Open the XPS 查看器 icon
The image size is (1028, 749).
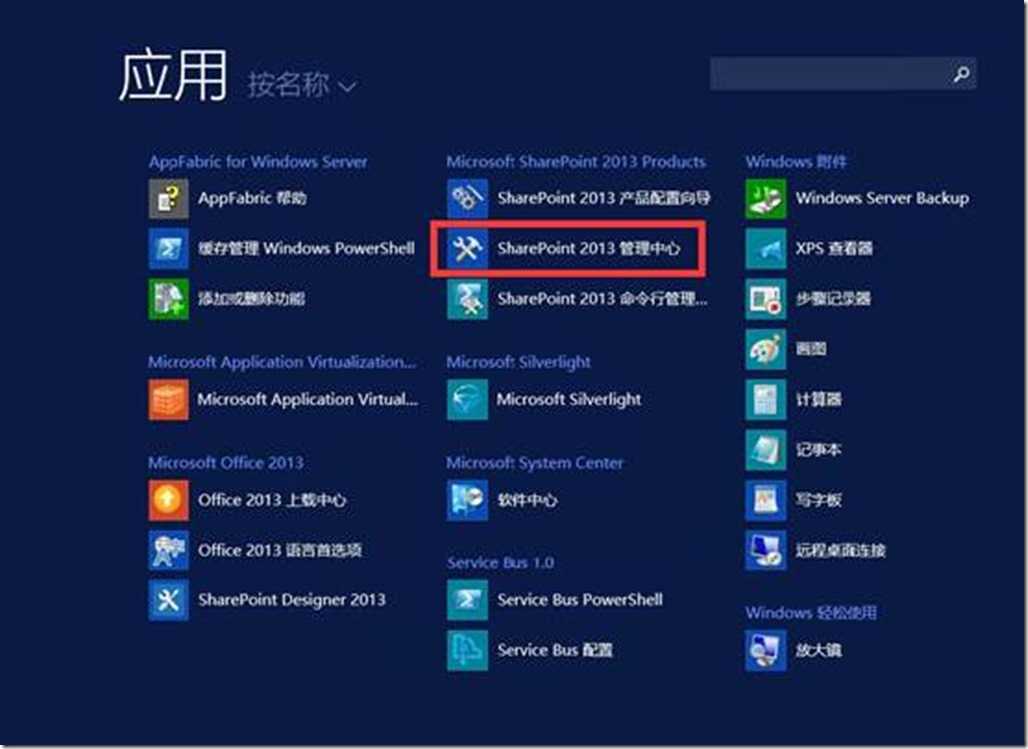coord(766,249)
